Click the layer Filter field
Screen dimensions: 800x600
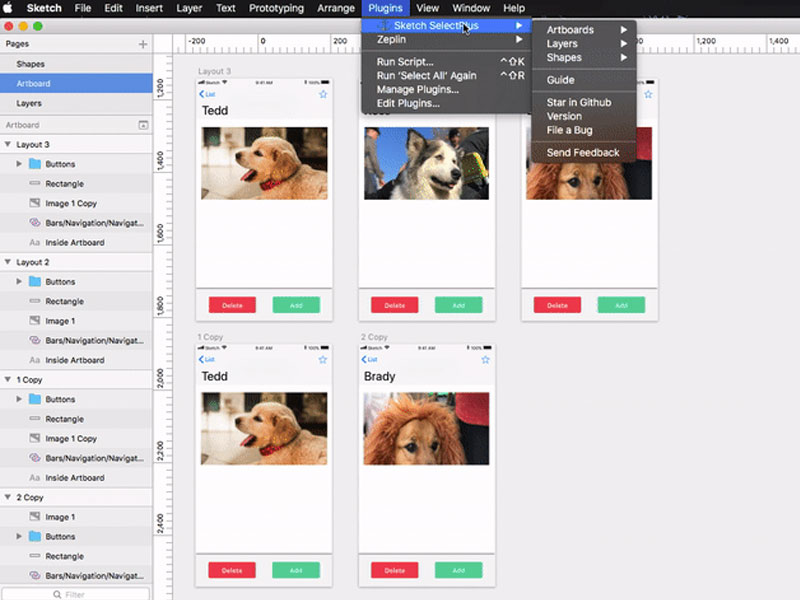point(76,594)
